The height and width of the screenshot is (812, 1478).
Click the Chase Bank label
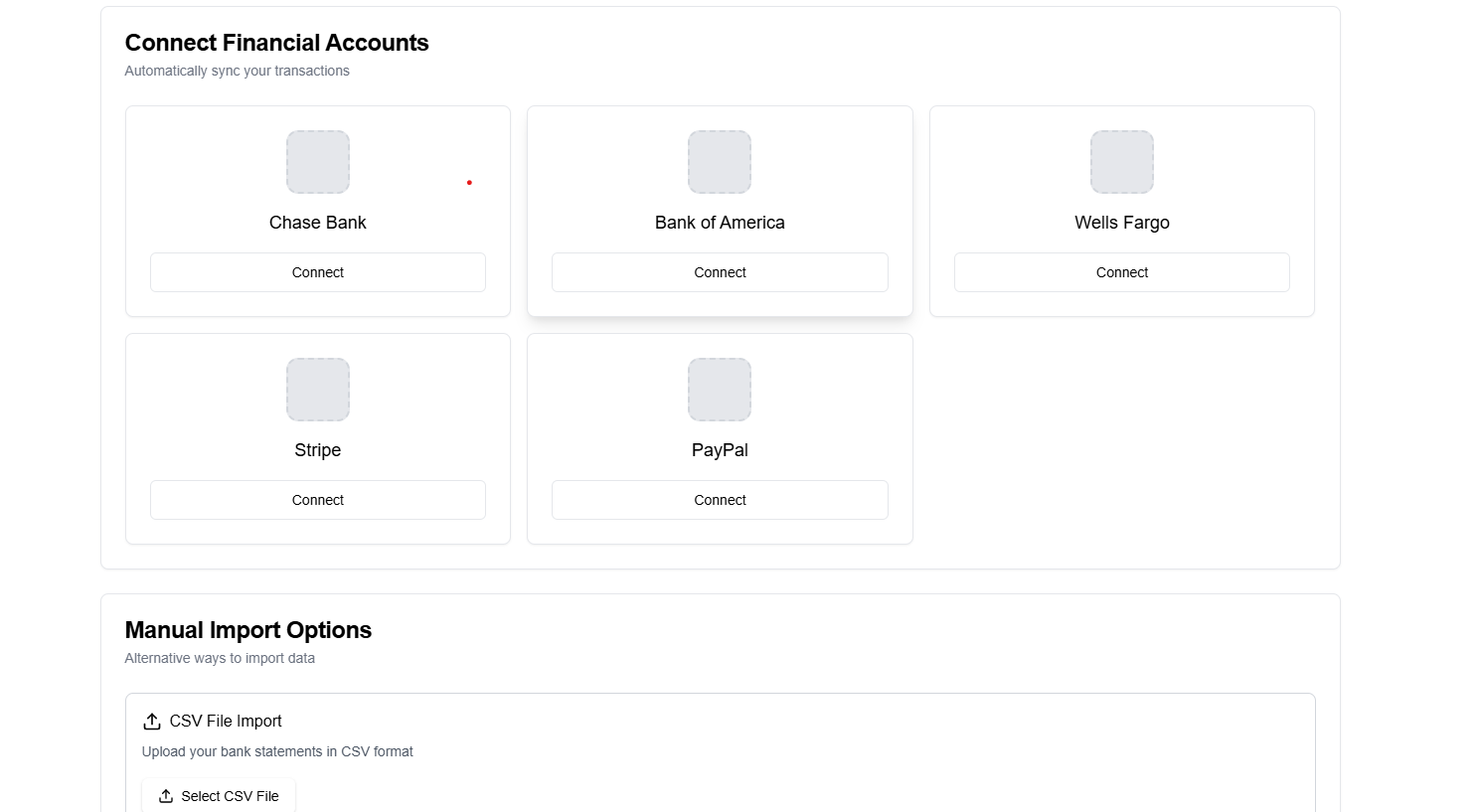point(318,223)
